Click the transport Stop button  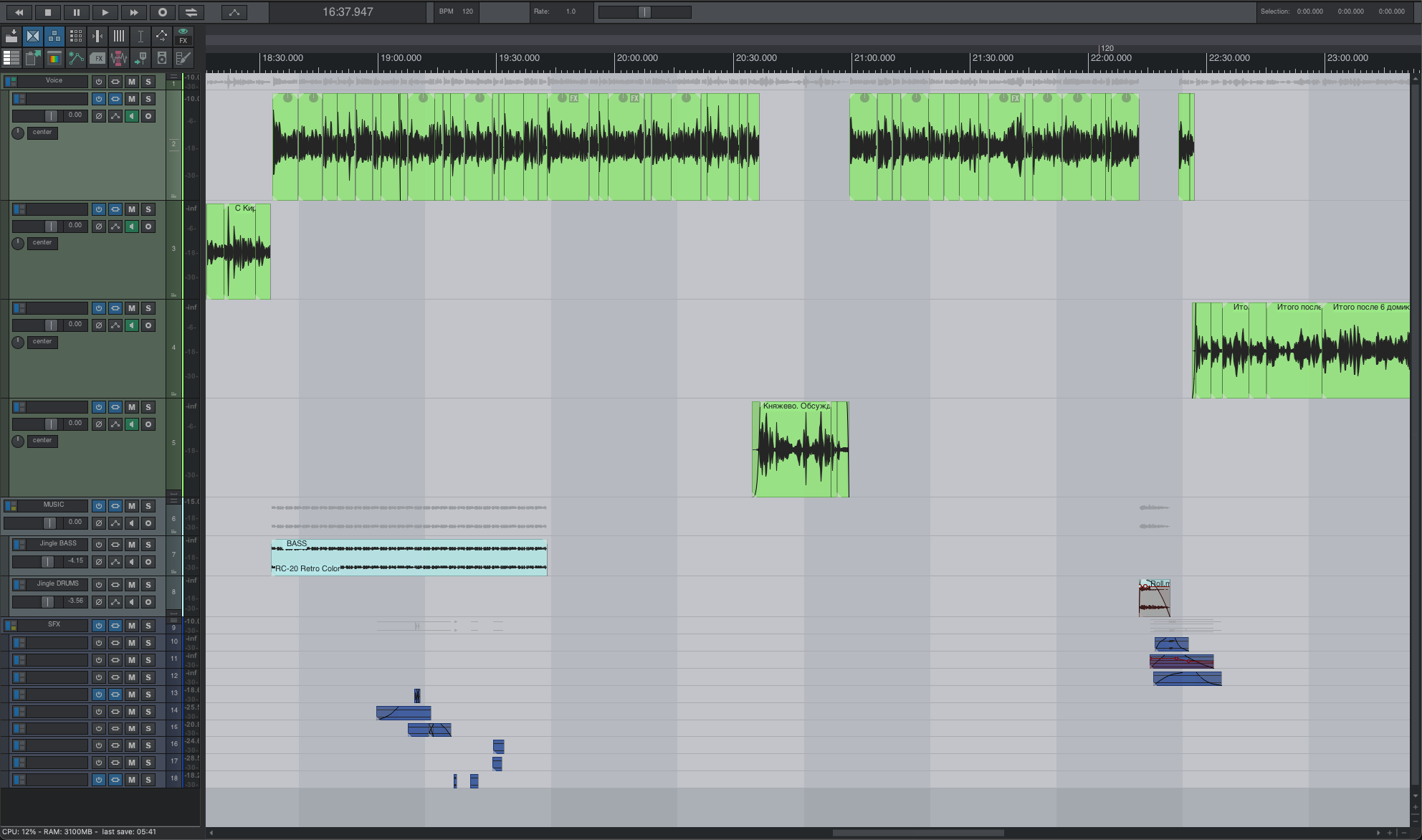click(47, 12)
